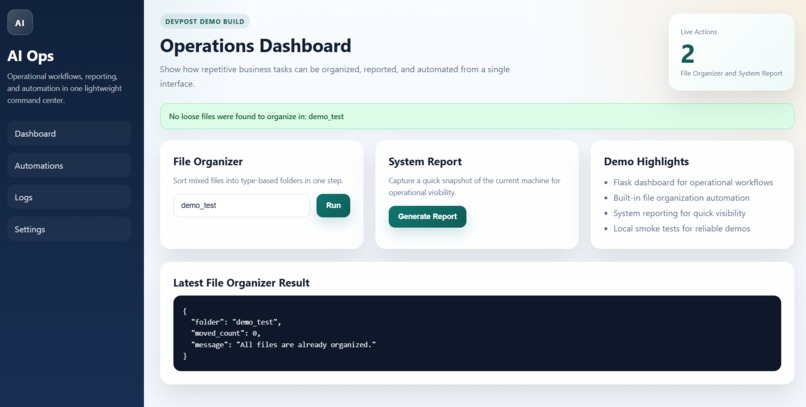Click the DEVPOST DEMO BUILD badge

tap(205, 22)
